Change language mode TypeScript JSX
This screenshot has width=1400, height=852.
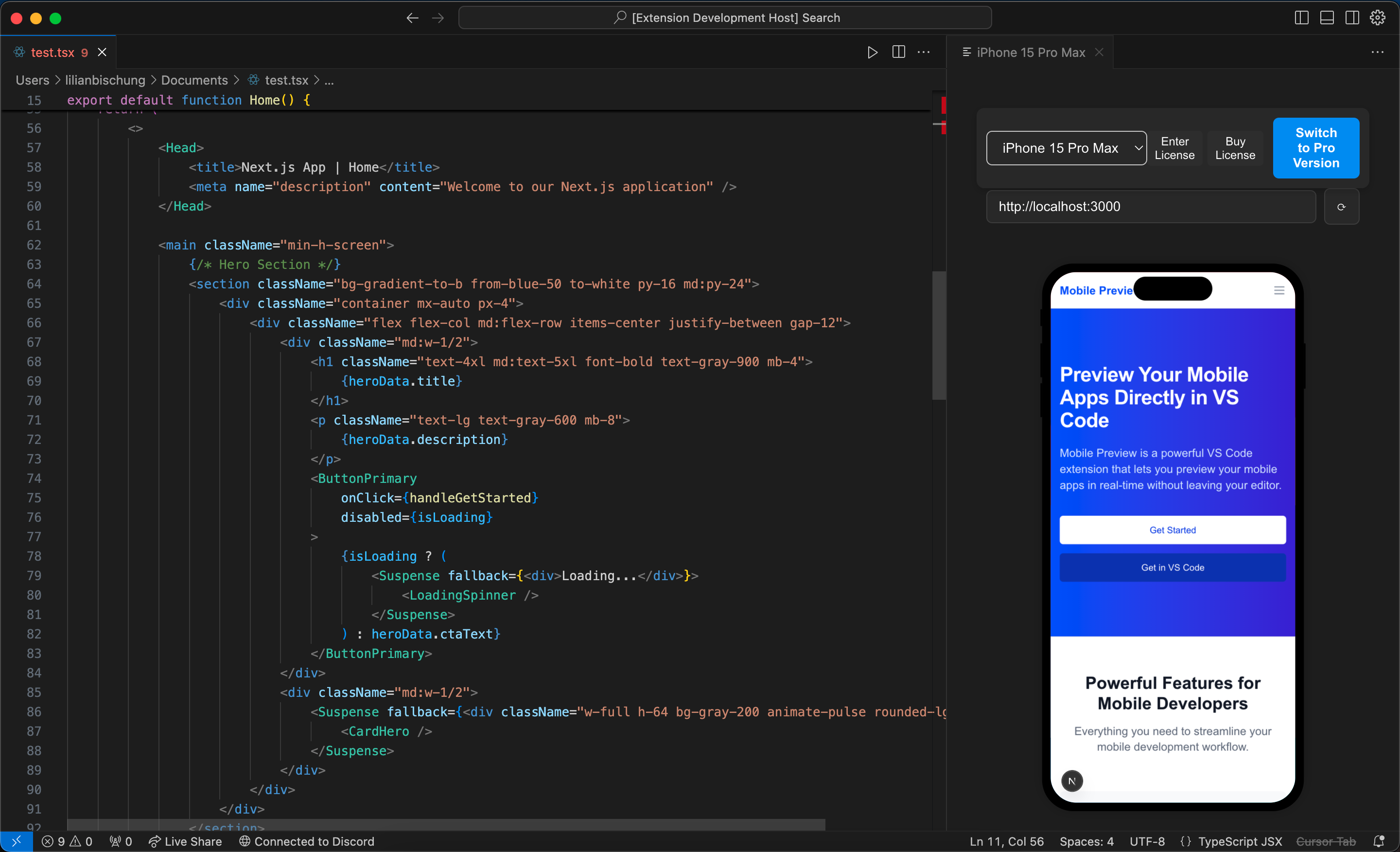tap(1231, 841)
